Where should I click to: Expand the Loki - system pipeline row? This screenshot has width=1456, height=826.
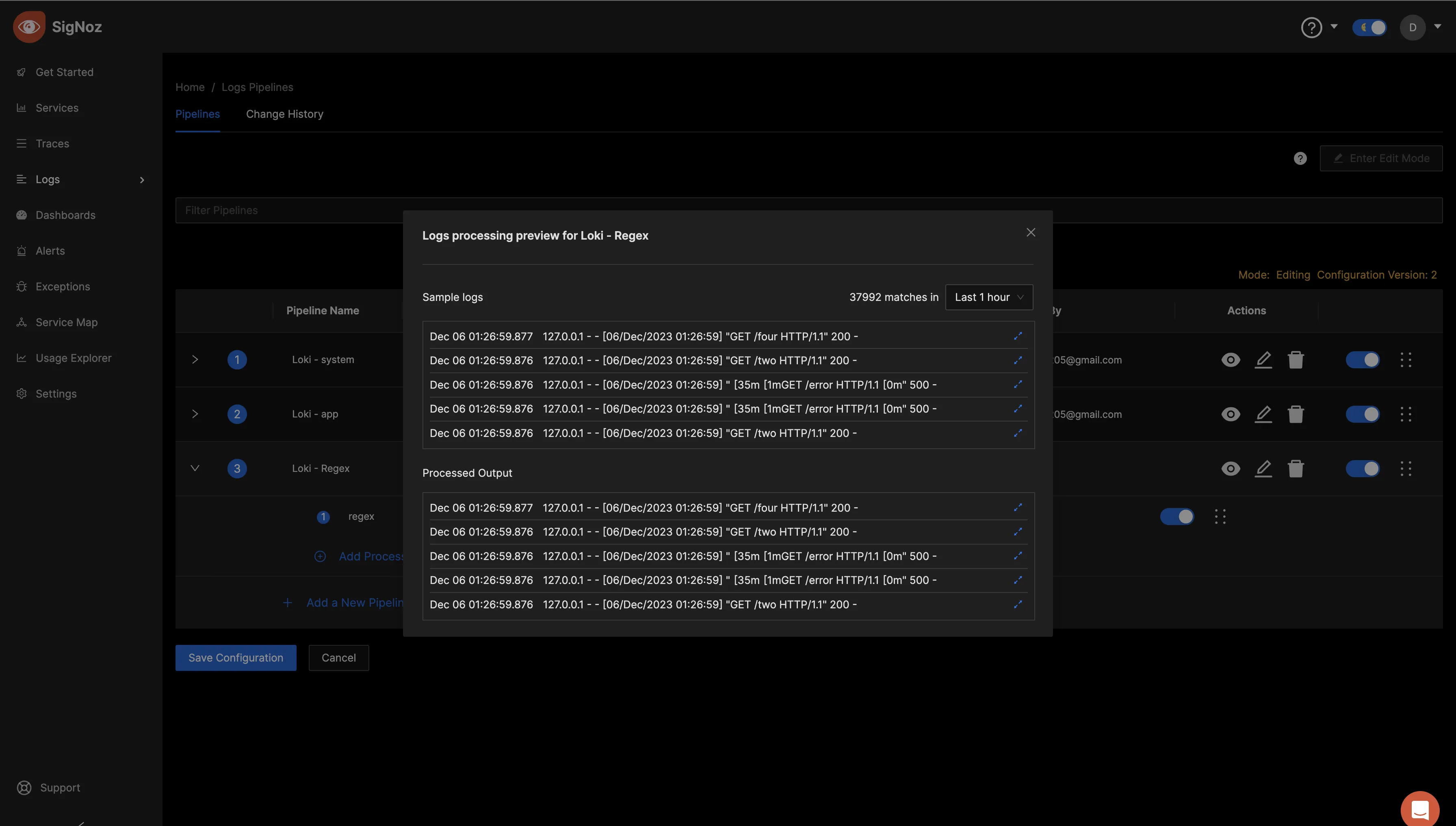(195, 360)
